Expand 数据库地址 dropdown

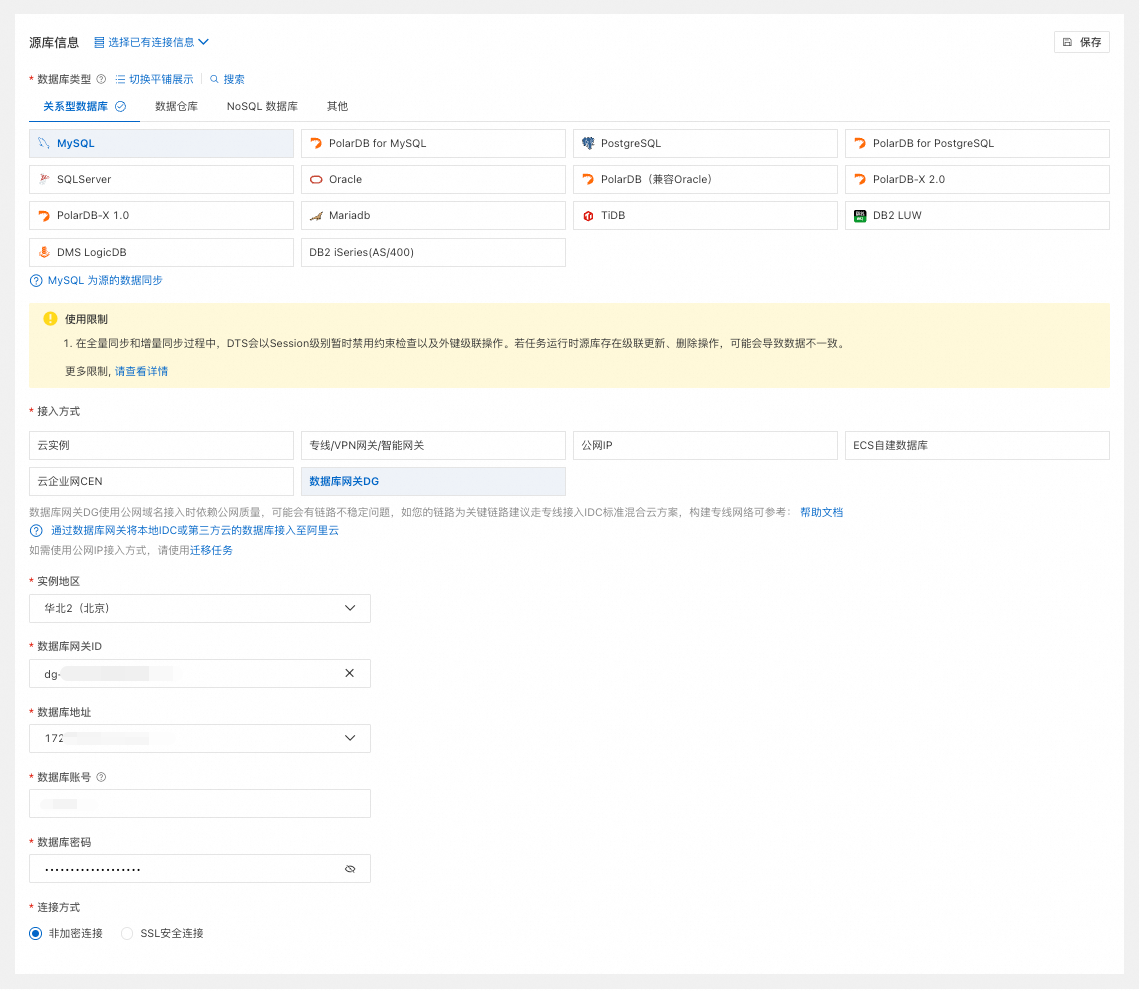(200, 739)
